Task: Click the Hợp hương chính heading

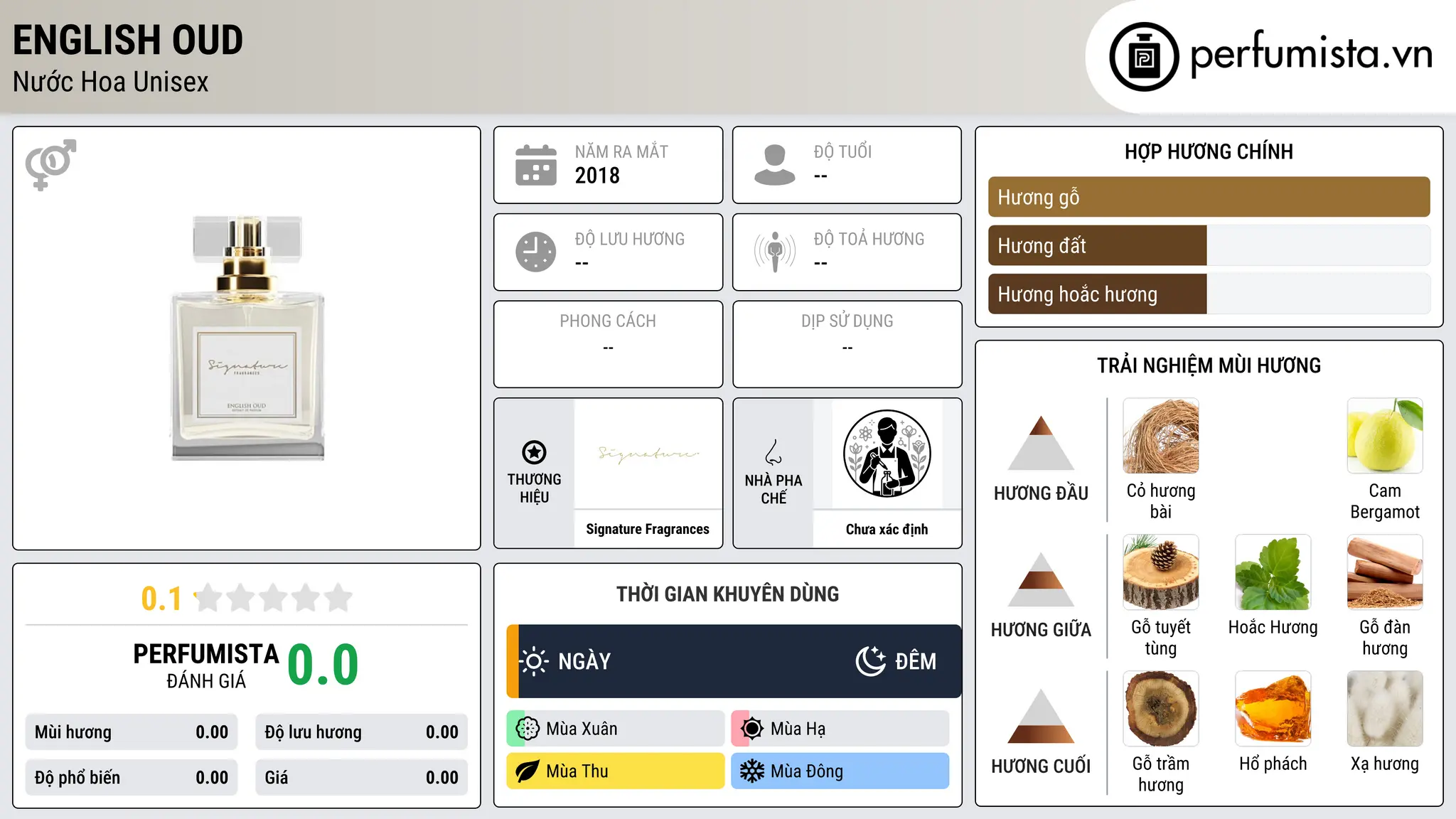Action: (x=1209, y=151)
